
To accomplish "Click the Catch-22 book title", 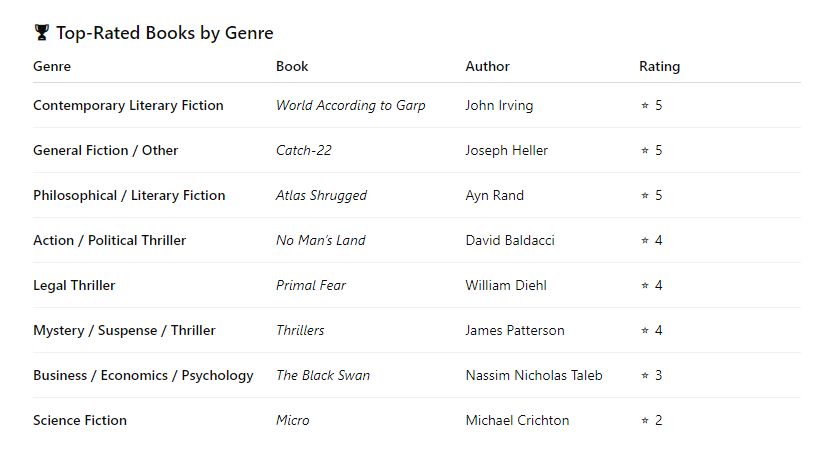I will [x=303, y=150].
